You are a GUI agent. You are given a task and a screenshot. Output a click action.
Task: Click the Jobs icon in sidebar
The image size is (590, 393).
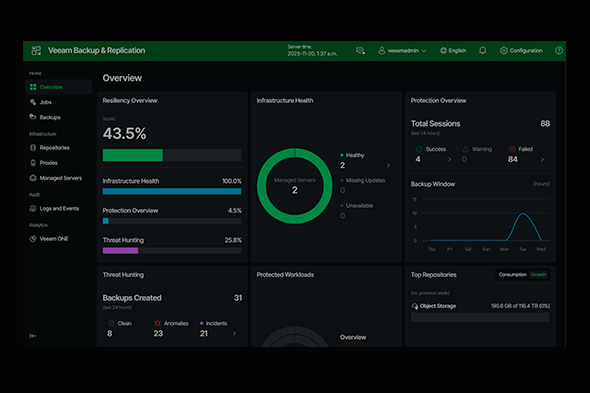click(x=33, y=102)
